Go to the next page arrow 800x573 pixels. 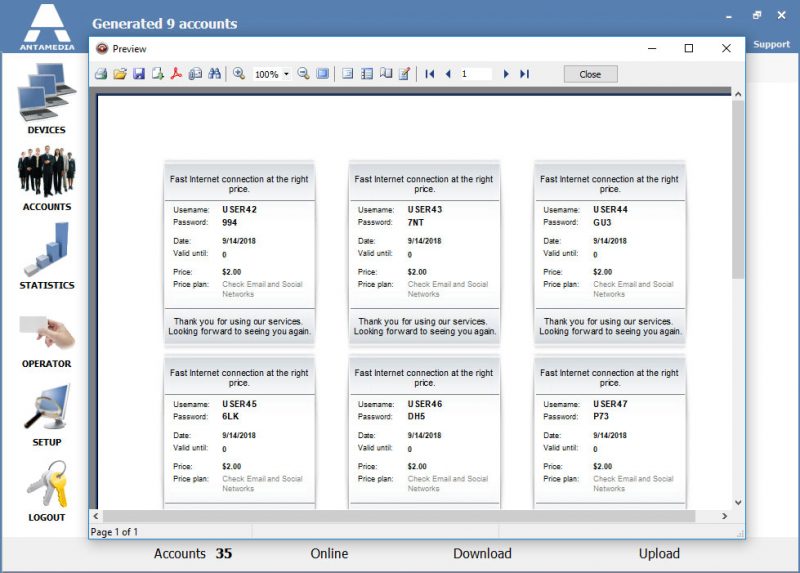[x=506, y=74]
